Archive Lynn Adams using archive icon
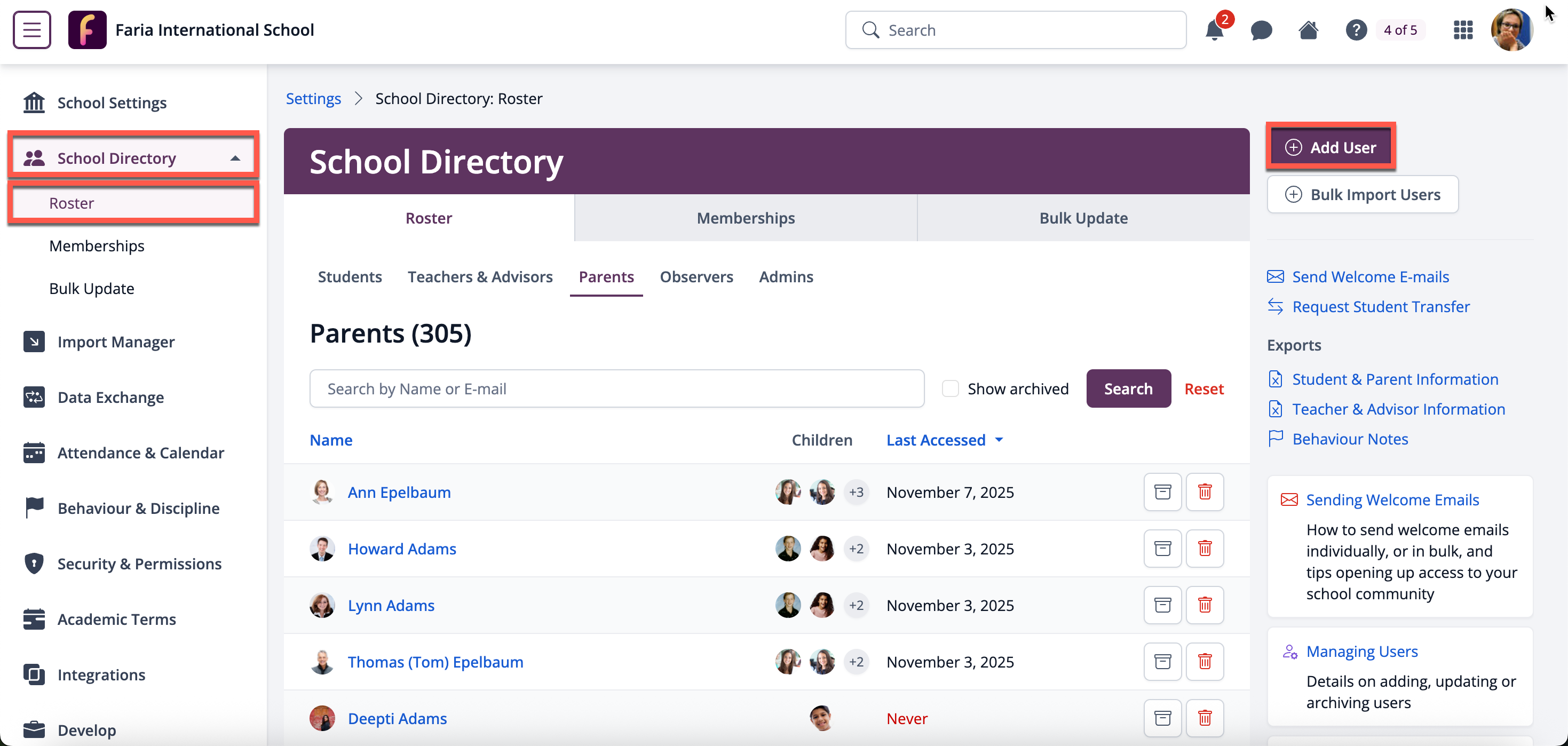Screen dimensions: 1568x746 click(1162, 605)
